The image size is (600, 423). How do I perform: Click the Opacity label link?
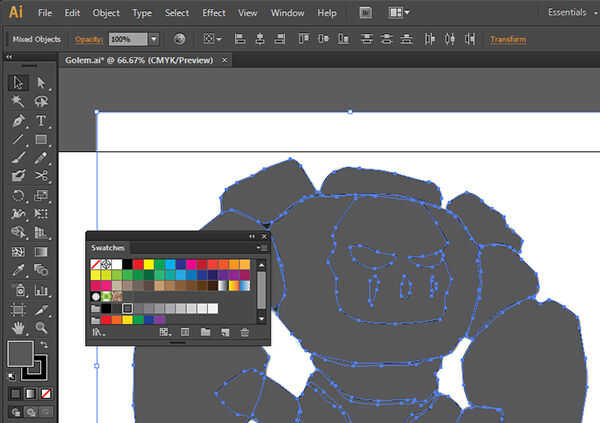(x=89, y=39)
